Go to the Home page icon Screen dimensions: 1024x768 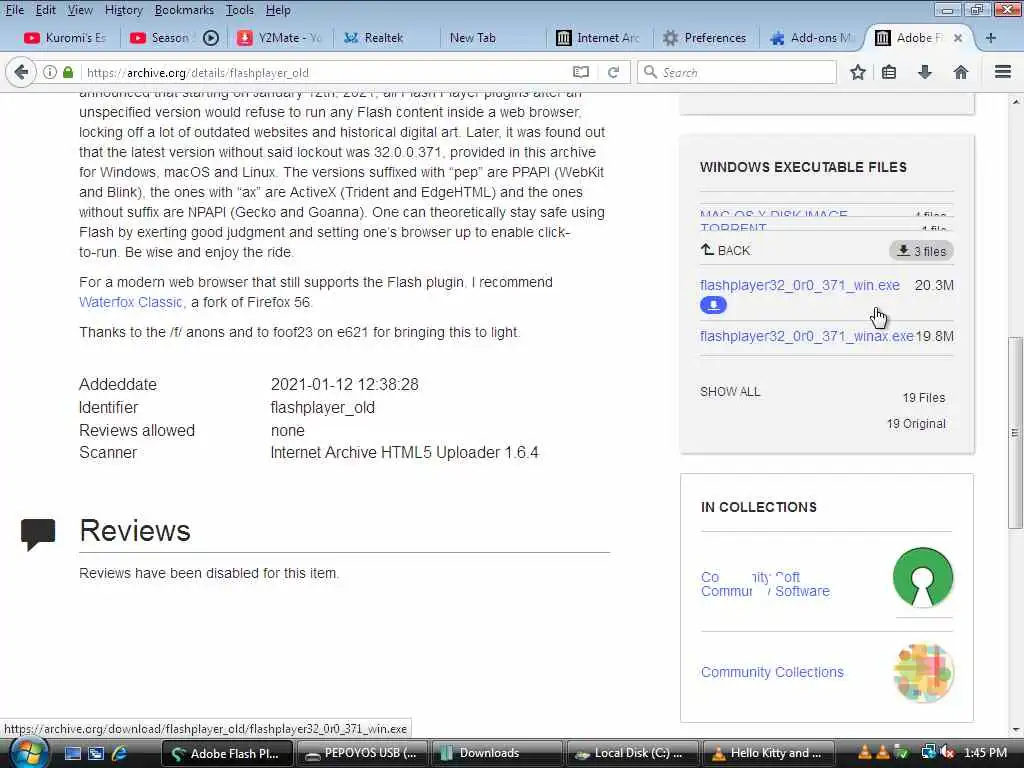[960, 72]
